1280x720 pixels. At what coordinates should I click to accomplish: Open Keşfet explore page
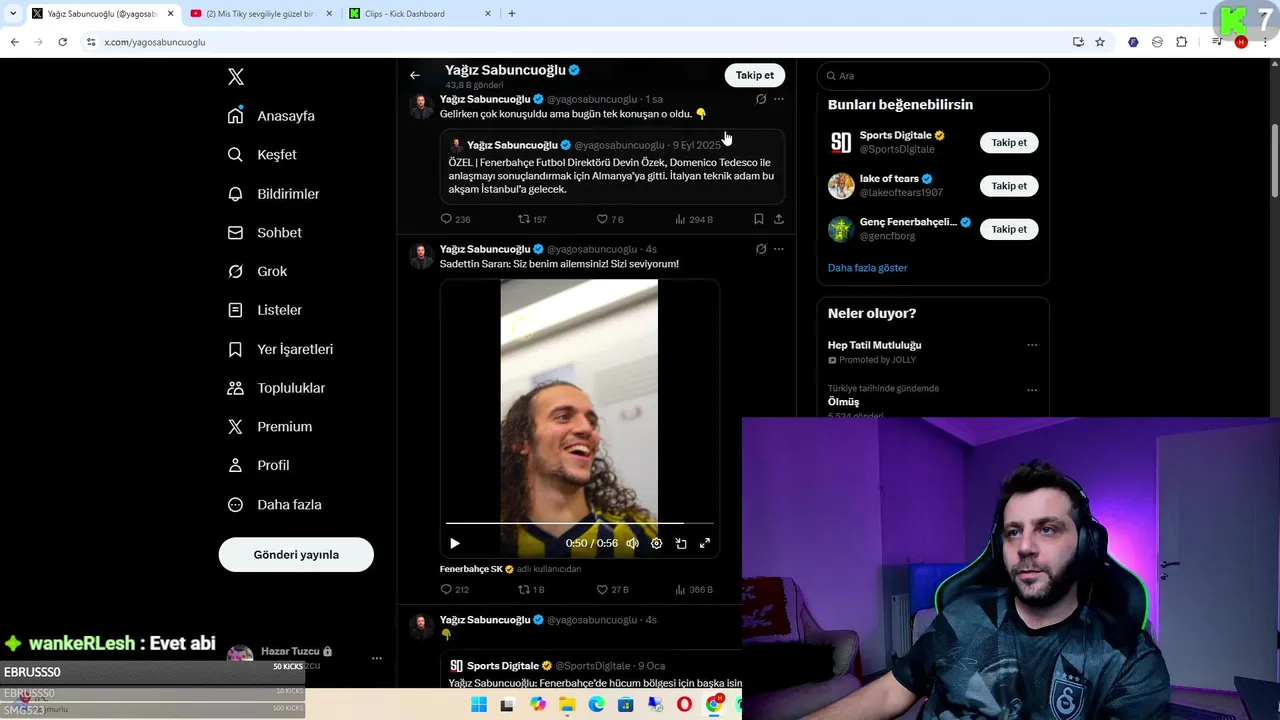pyautogui.click(x=262, y=155)
